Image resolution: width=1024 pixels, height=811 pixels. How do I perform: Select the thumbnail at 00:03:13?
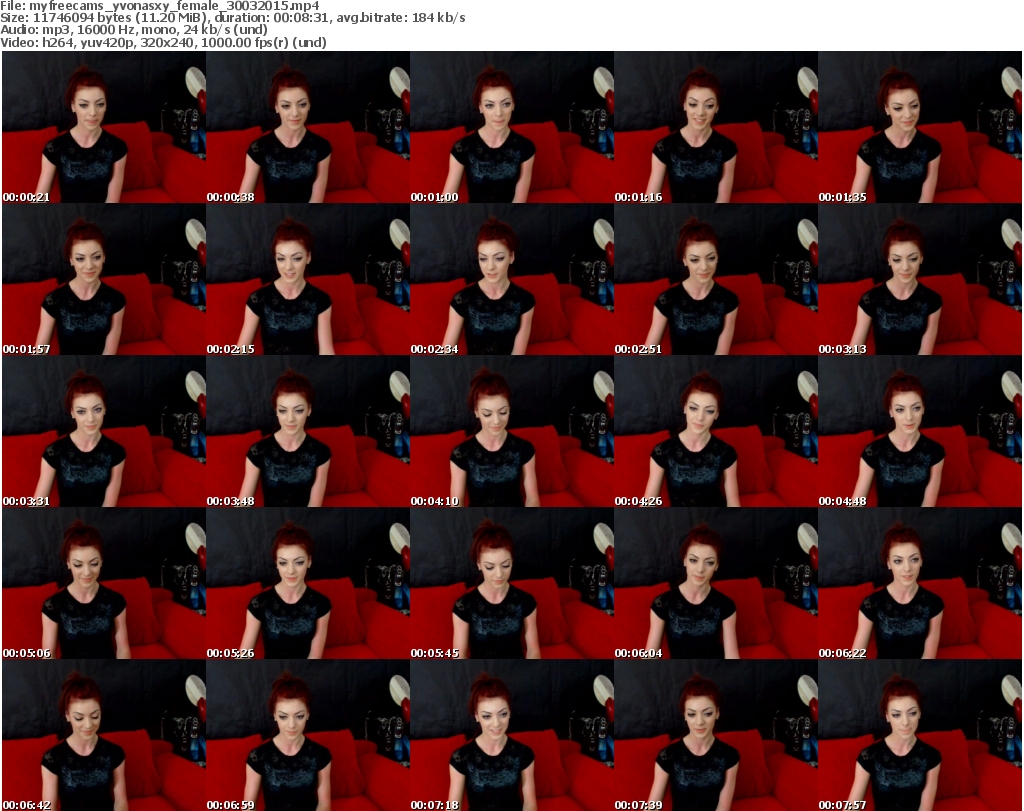pos(920,279)
